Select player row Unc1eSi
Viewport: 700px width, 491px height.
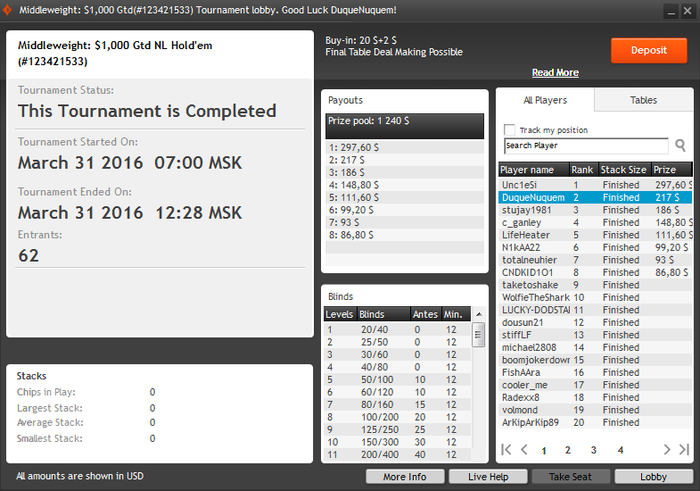595,185
